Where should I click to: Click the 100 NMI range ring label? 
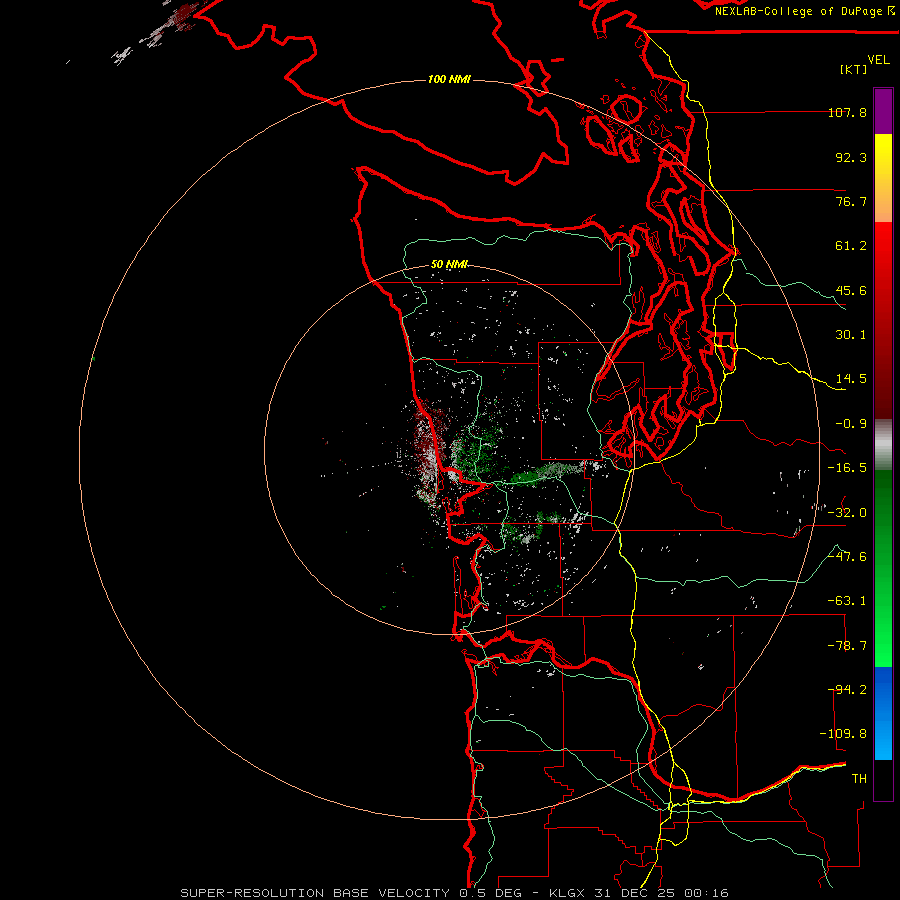click(449, 79)
